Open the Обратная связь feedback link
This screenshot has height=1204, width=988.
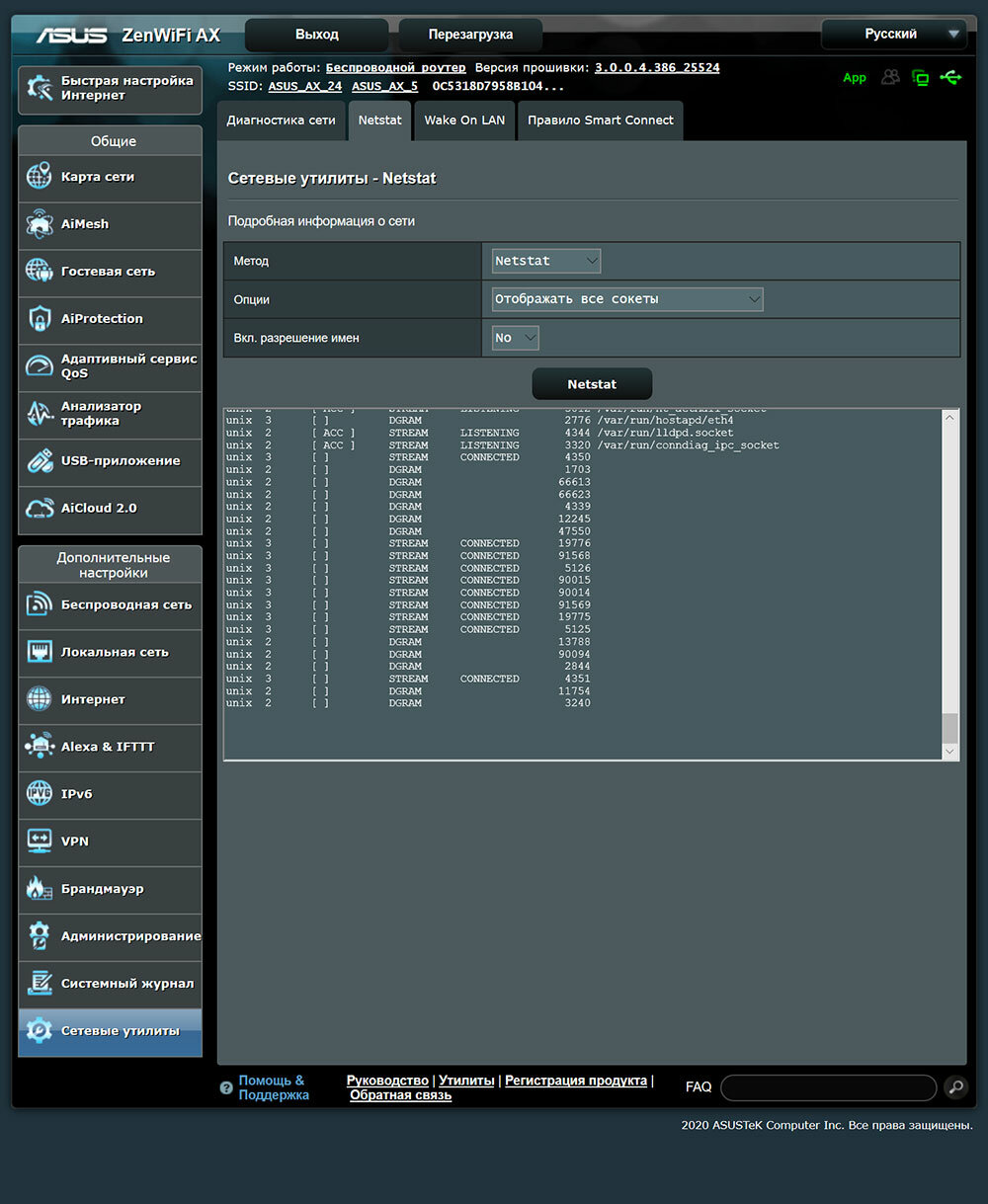(x=401, y=1095)
